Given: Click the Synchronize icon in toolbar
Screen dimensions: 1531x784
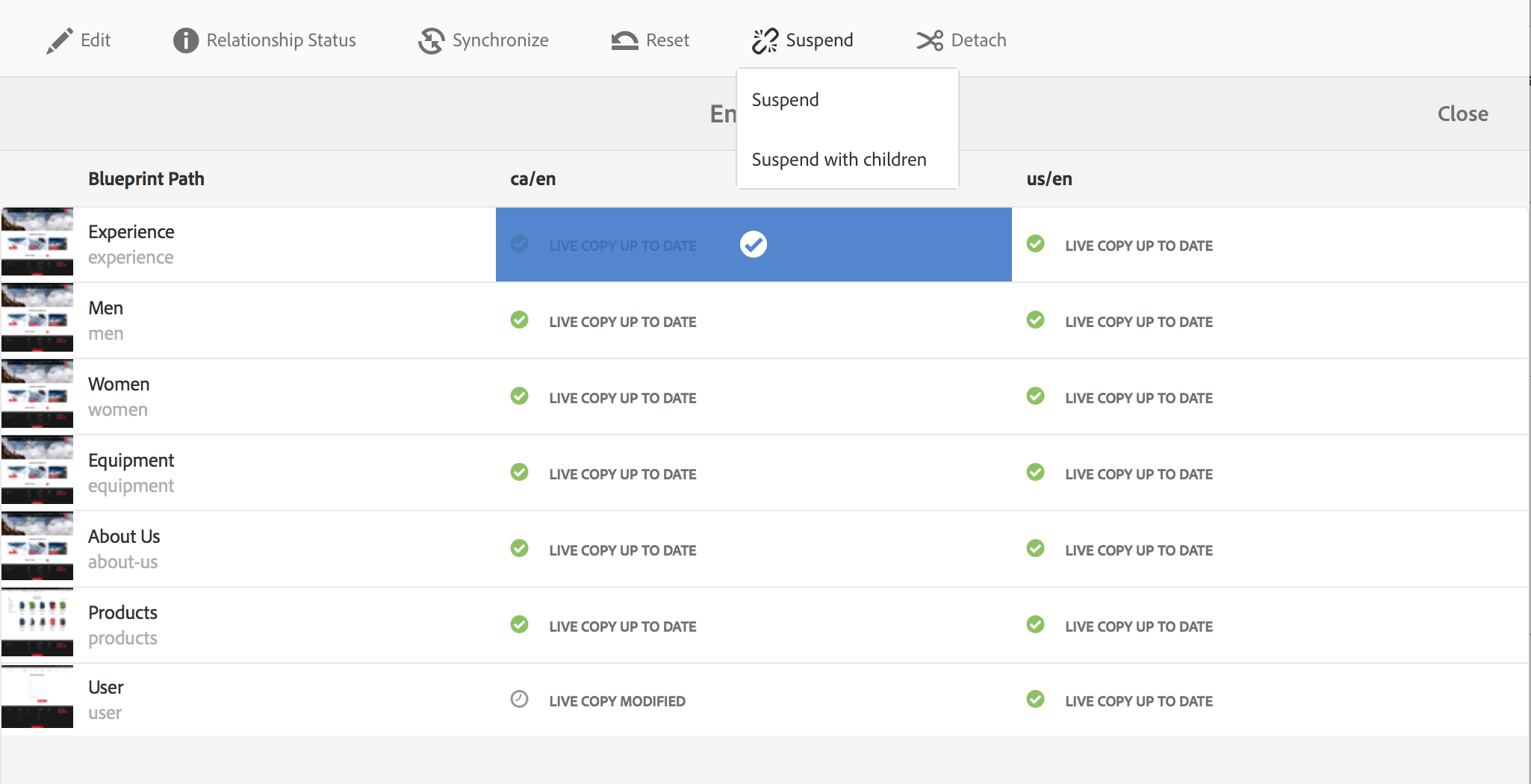Looking at the screenshot, I should click(431, 41).
